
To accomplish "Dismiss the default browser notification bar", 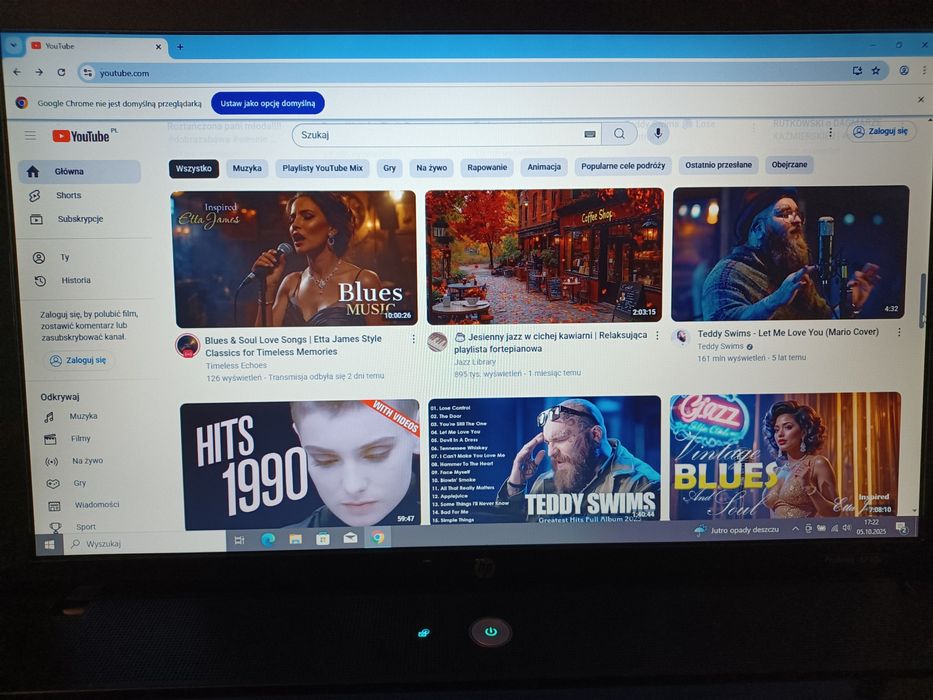I will tap(921, 99).
